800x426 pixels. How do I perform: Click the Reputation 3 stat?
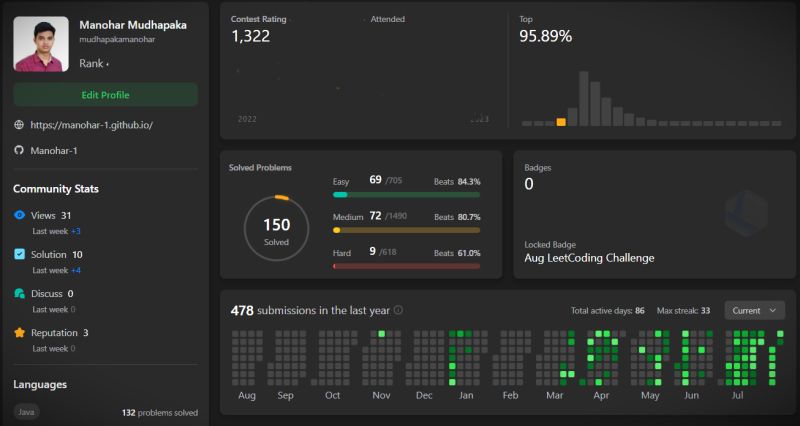click(x=60, y=333)
